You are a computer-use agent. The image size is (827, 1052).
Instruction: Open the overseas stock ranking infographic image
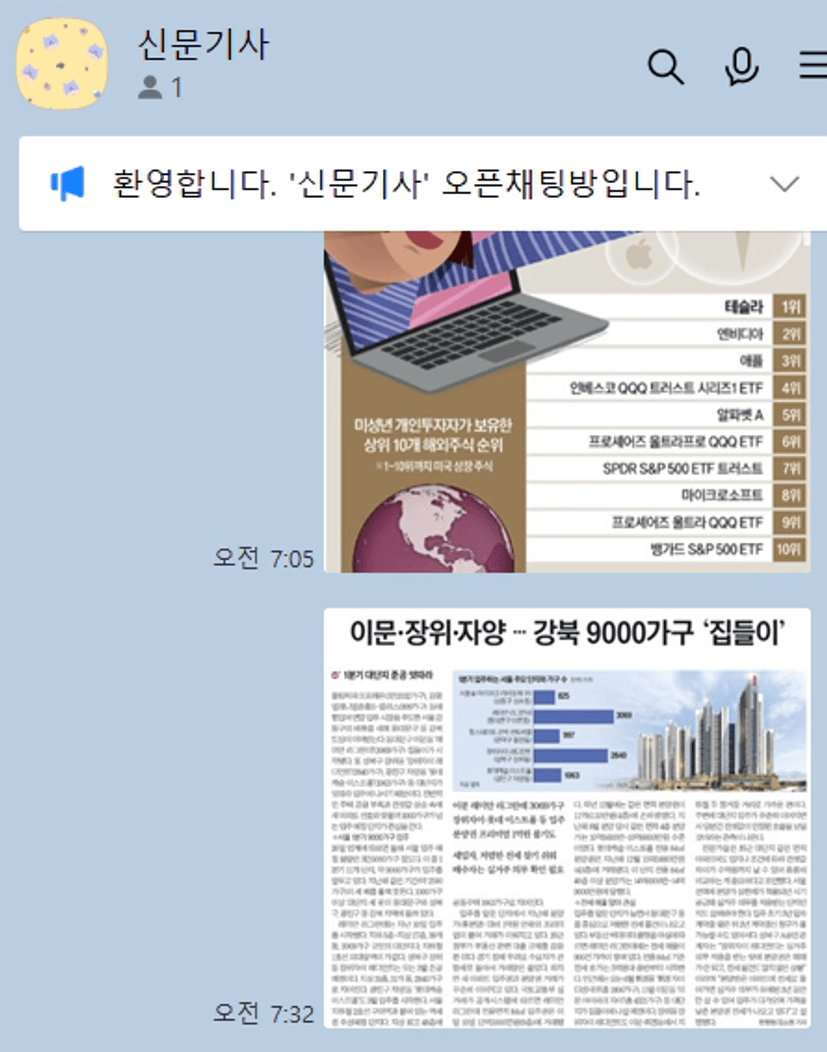tap(567, 401)
